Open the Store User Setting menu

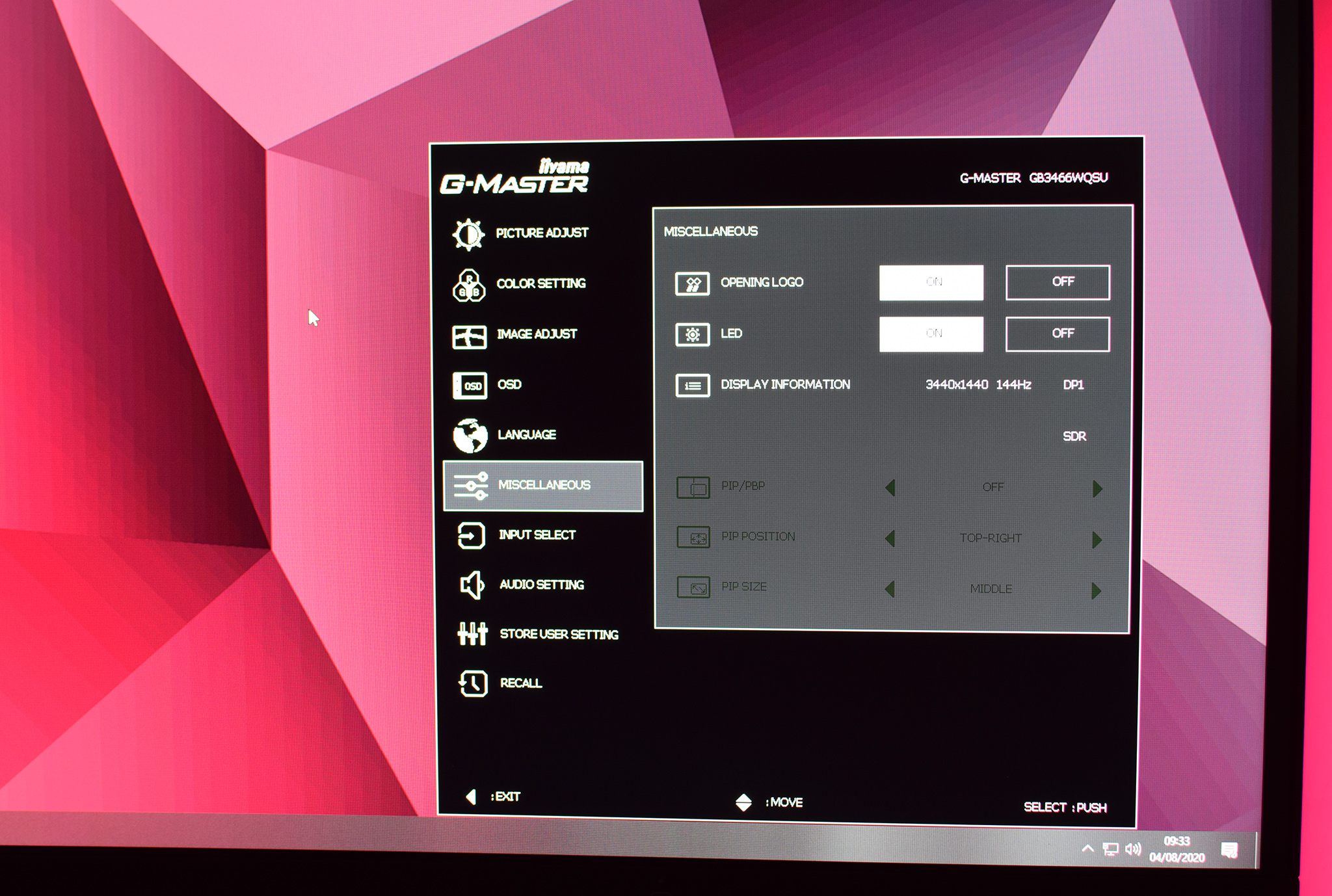[x=558, y=635]
